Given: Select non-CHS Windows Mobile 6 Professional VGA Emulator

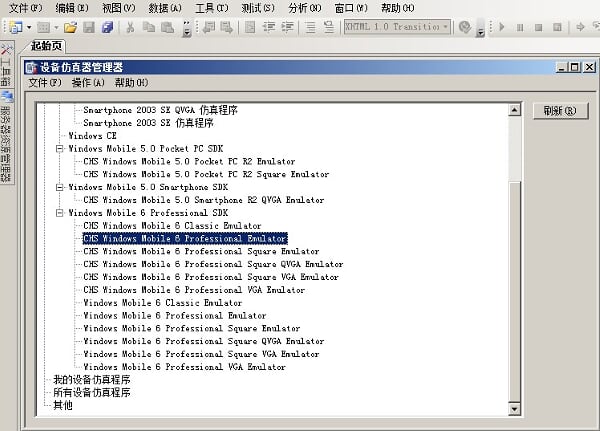Looking at the screenshot, I should [x=184, y=367].
